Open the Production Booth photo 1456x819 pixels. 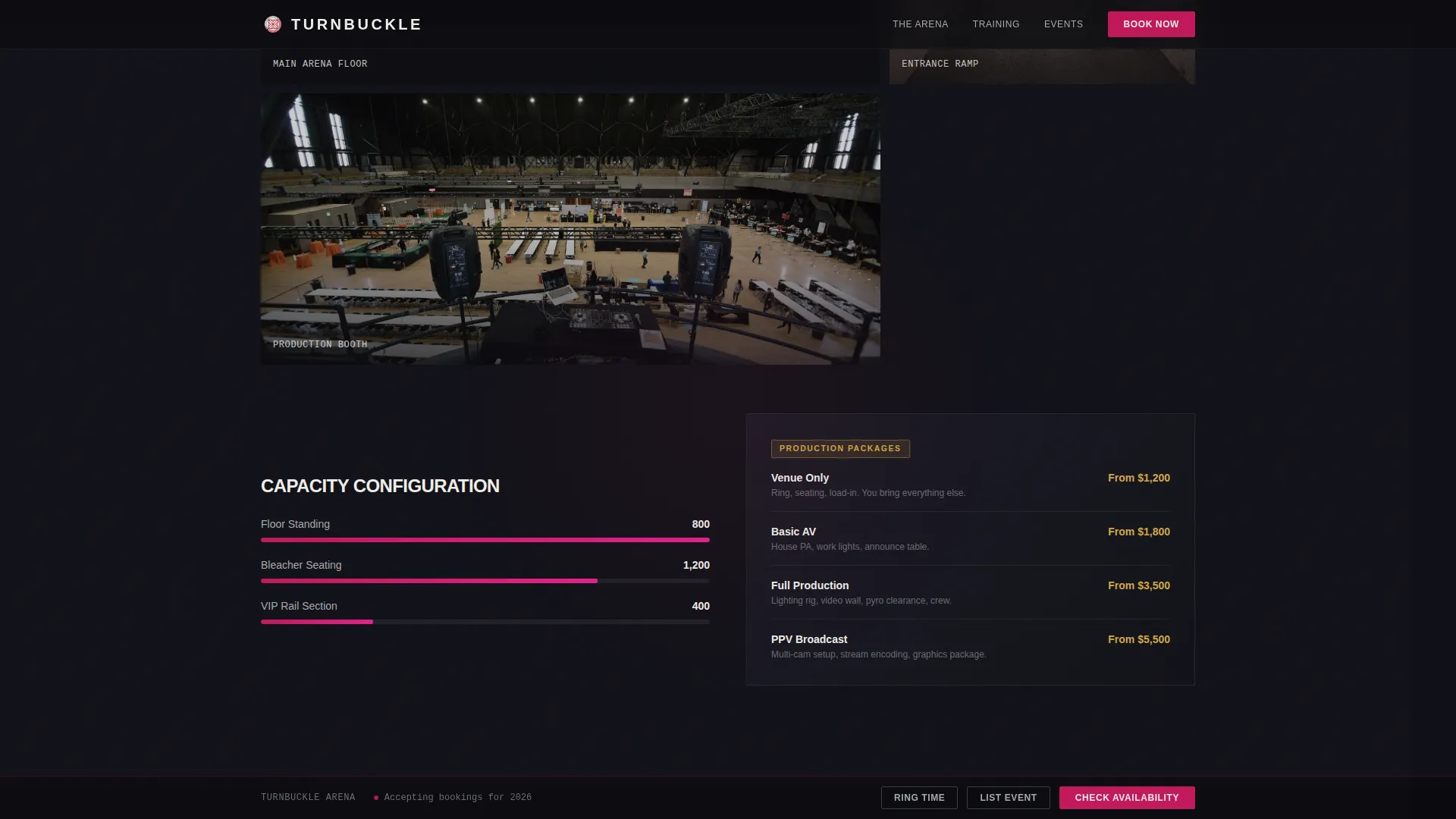pos(570,228)
